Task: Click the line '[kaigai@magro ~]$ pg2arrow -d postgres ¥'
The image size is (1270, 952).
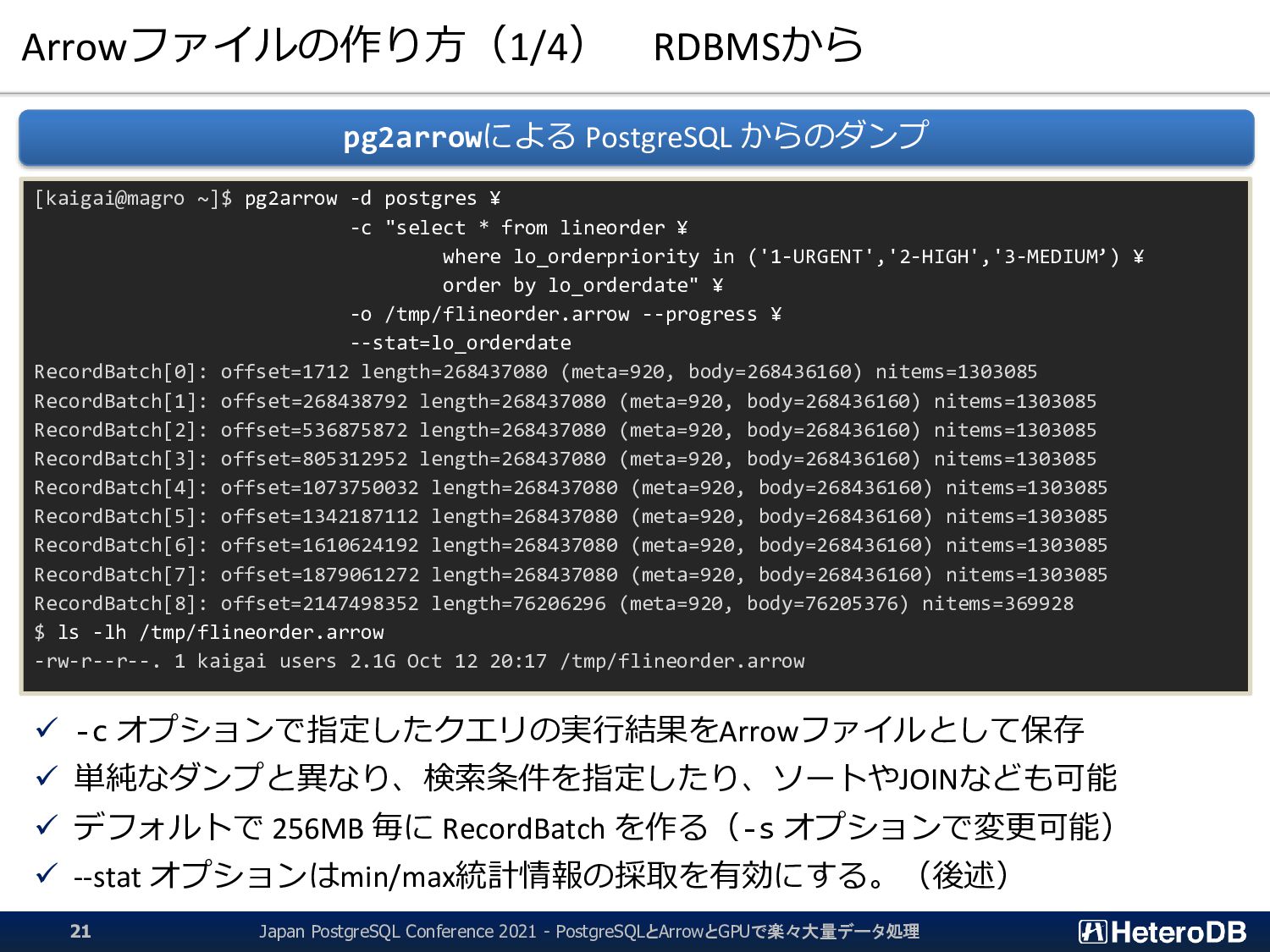Action: click(x=268, y=199)
